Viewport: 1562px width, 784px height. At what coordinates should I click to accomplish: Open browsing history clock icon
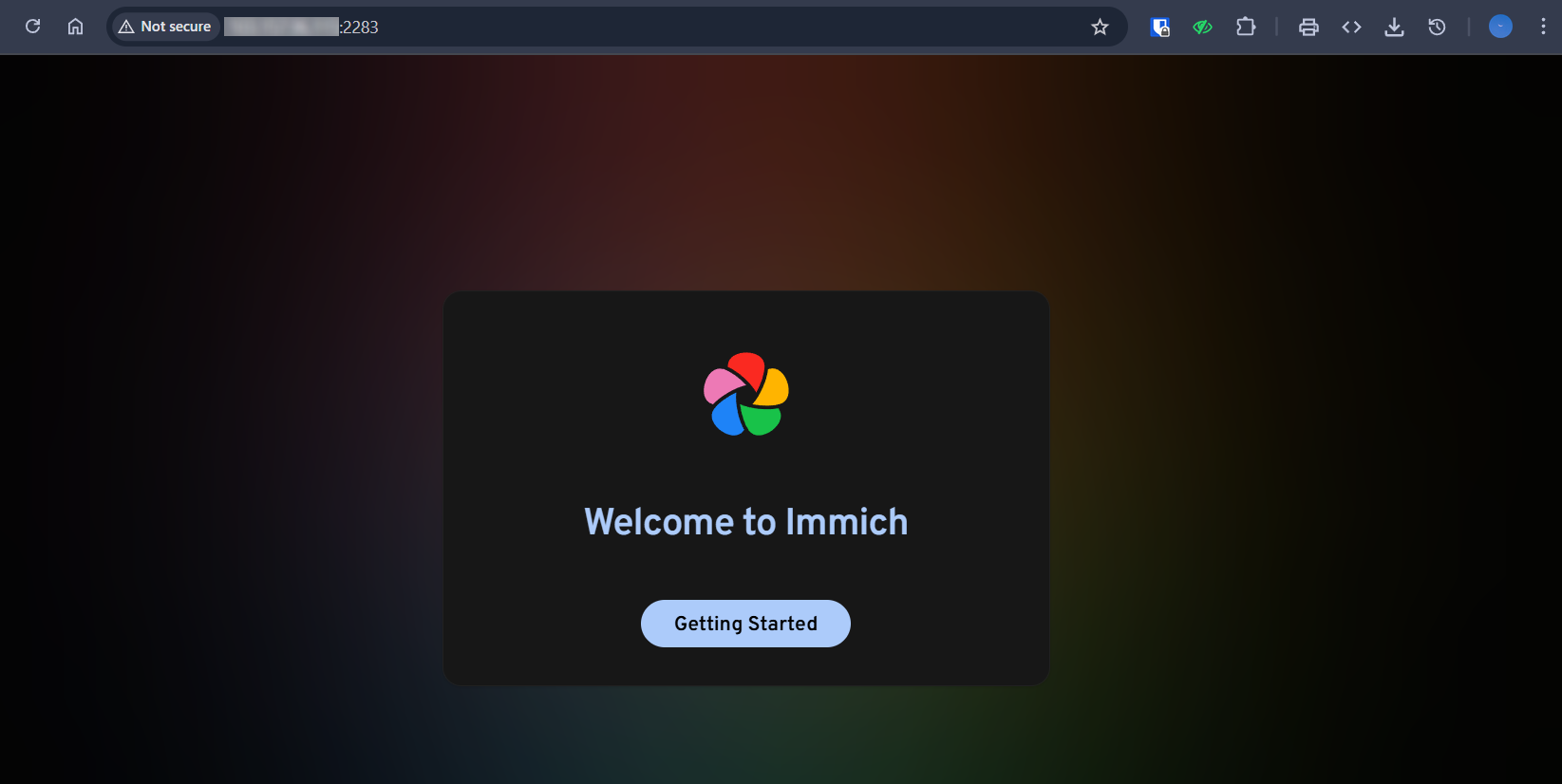coord(1437,27)
